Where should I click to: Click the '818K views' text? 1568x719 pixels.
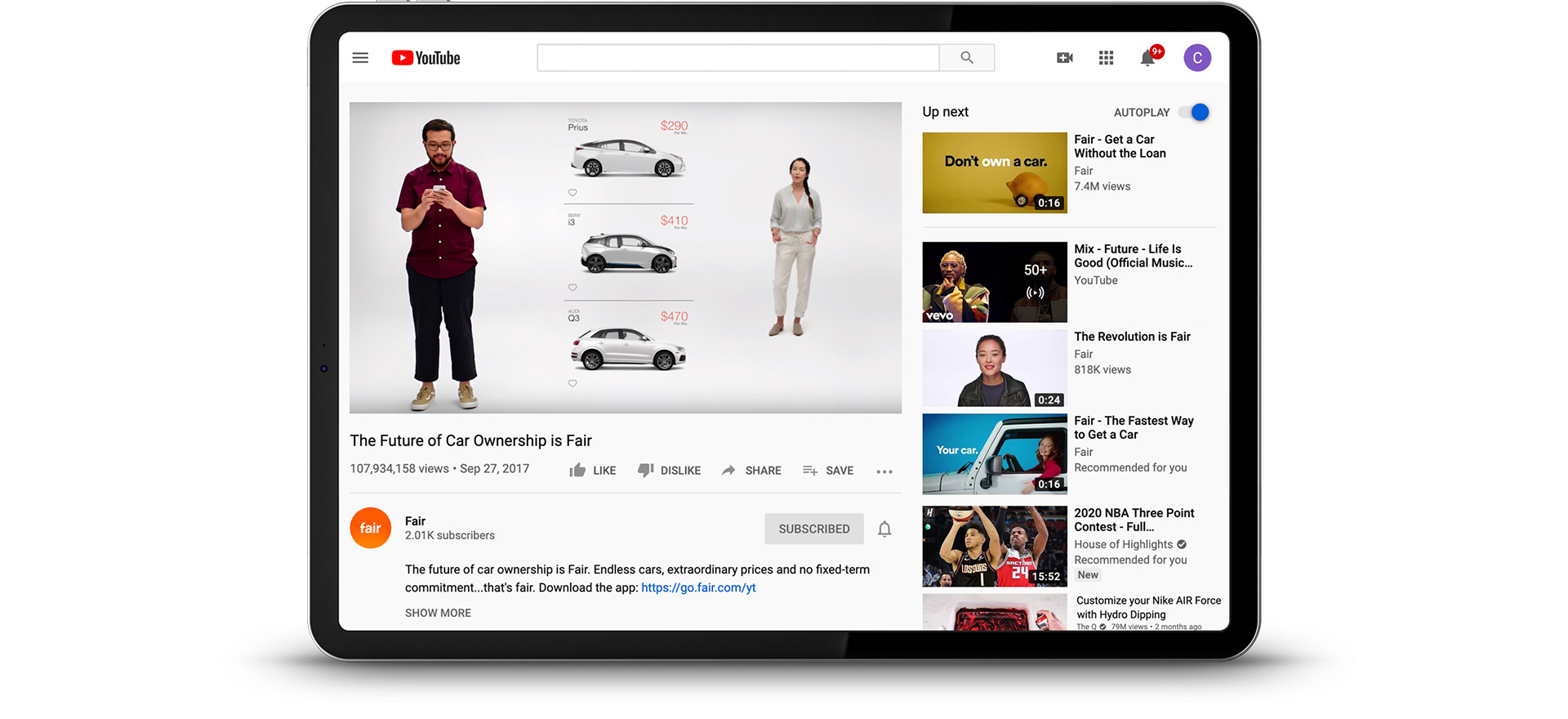pos(1102,369)
